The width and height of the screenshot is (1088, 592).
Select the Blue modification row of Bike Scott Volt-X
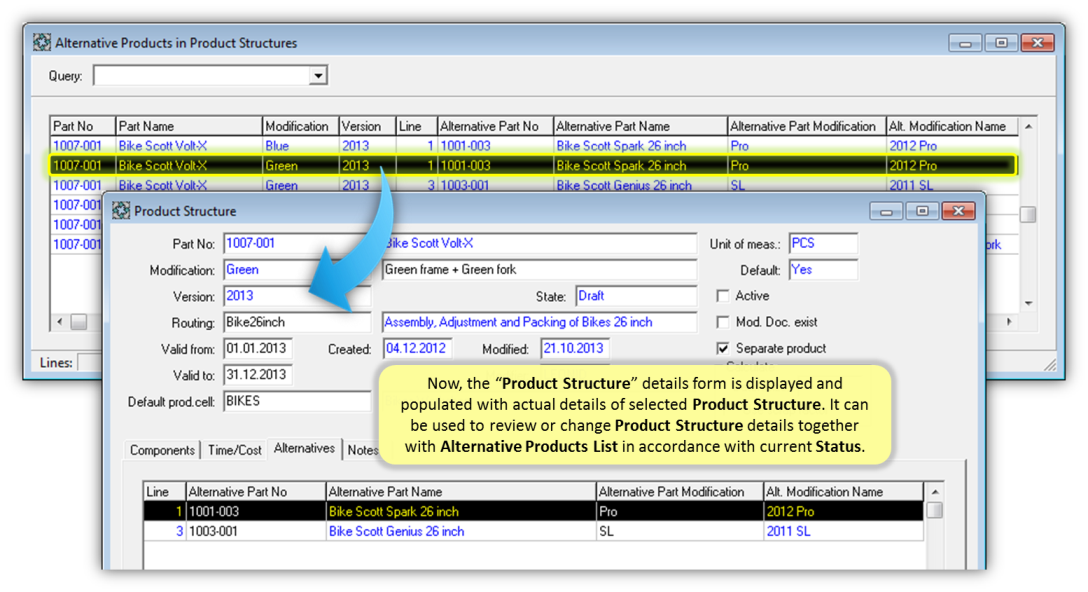[x=533, y=146]
